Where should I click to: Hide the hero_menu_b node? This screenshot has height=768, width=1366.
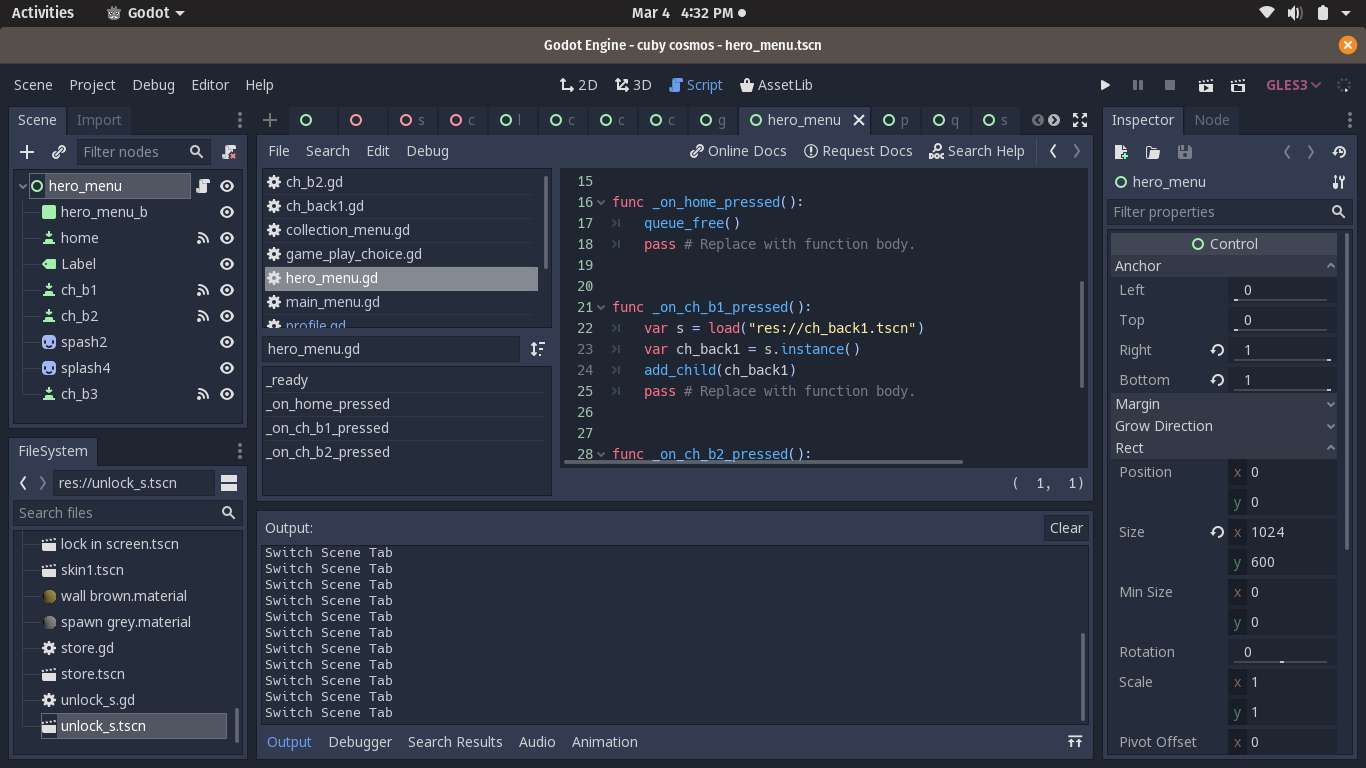[227, 212]
